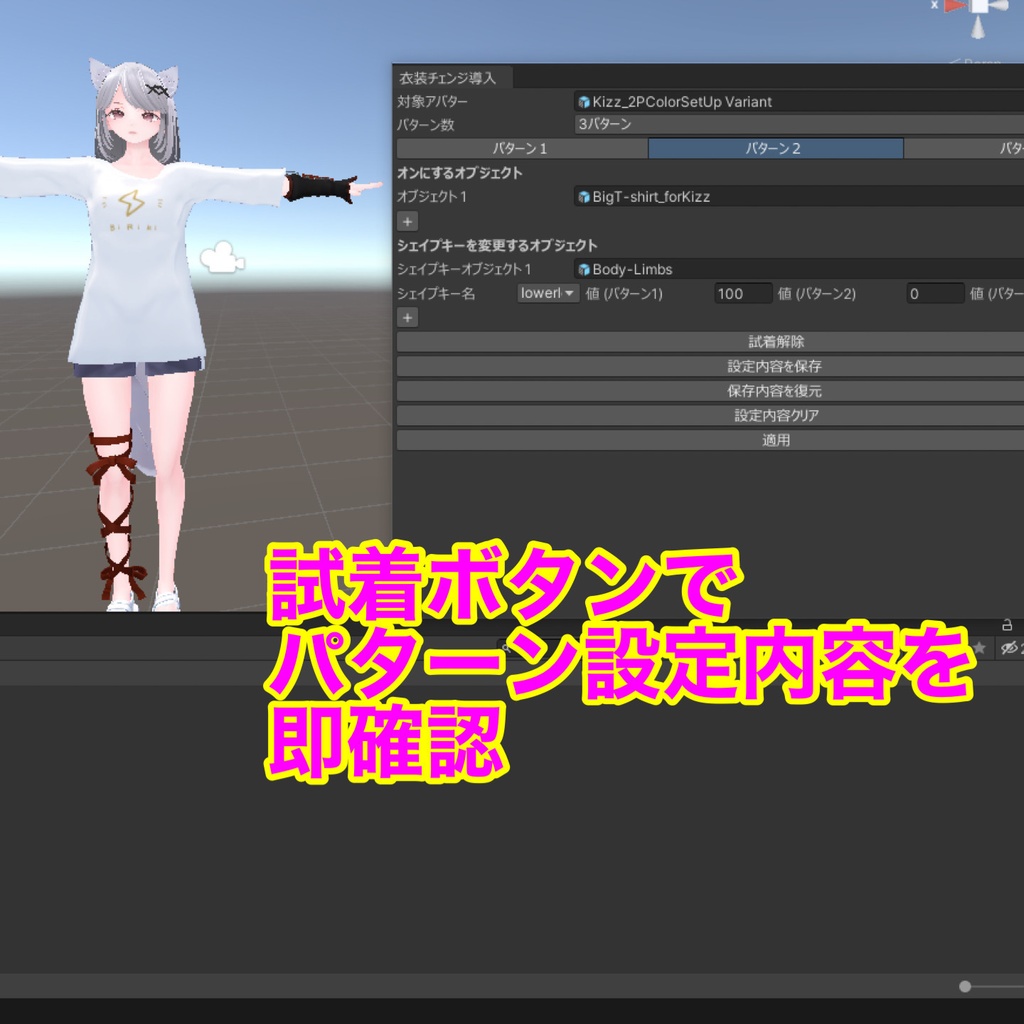This screenshot has width=1024, height=1024.
Task: Open the 3パターン pattern count selector
Action: point(700,124)
